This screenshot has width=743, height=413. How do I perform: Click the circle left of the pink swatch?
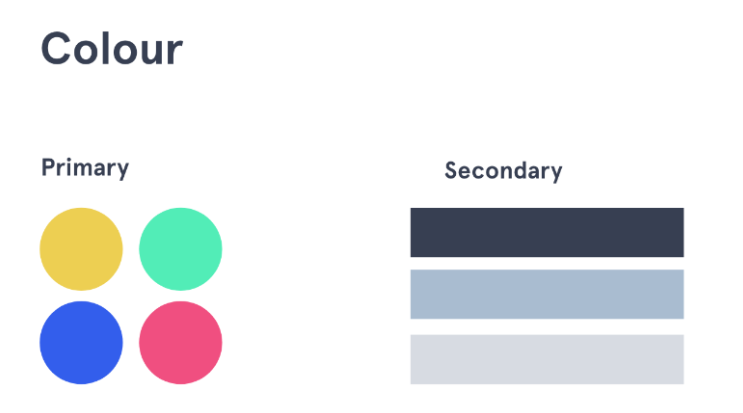click(x=81, y=342)
